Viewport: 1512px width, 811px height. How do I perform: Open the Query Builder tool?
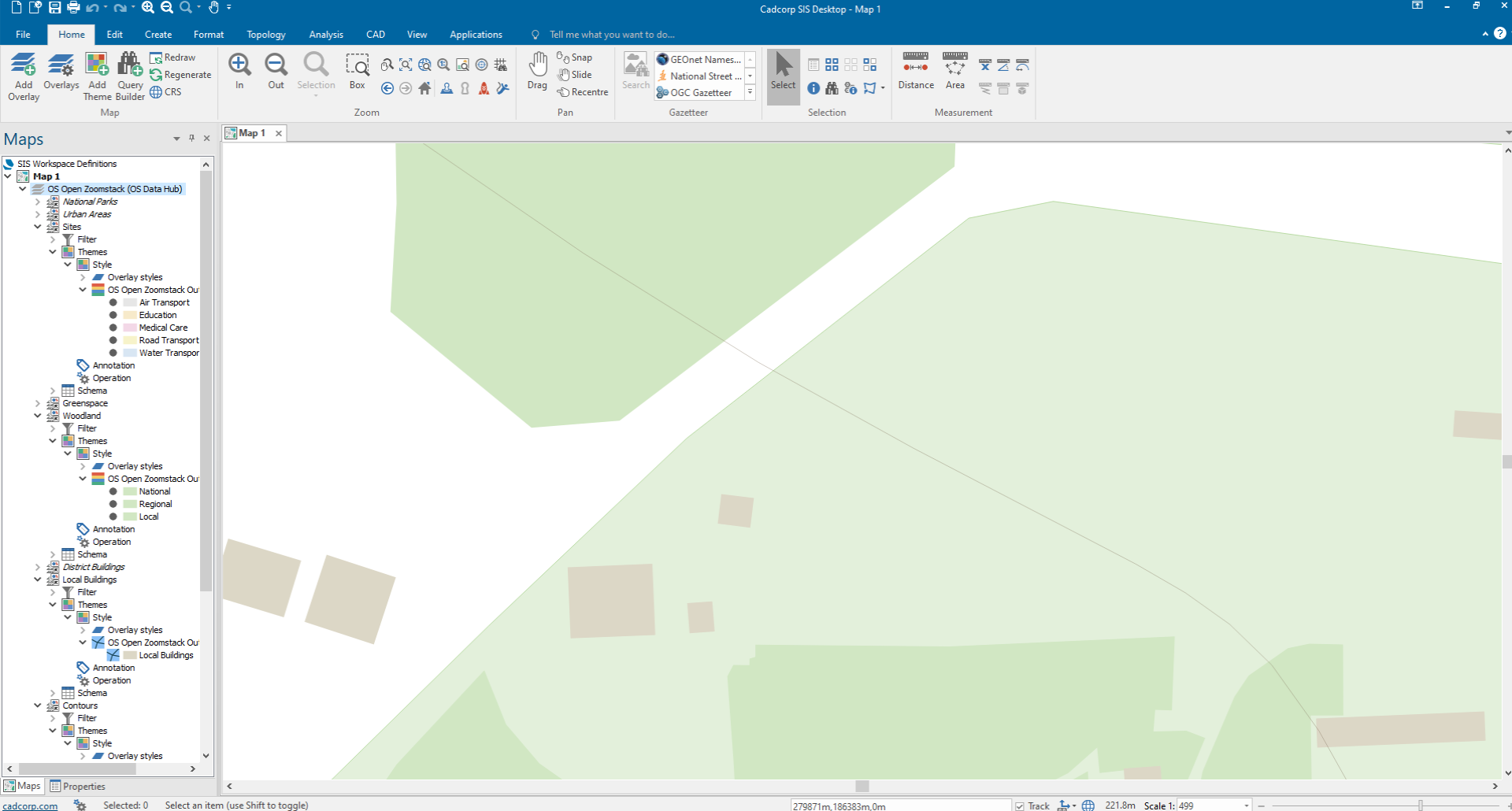tap(130, 76)
